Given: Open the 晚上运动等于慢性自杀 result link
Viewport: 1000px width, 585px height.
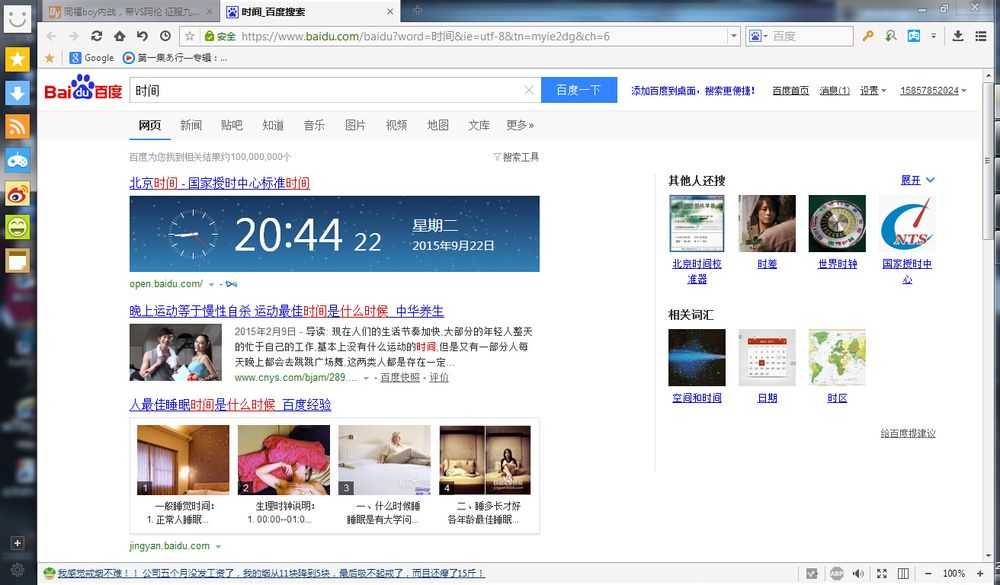Looking at the screenshot, I should (286, 311).
